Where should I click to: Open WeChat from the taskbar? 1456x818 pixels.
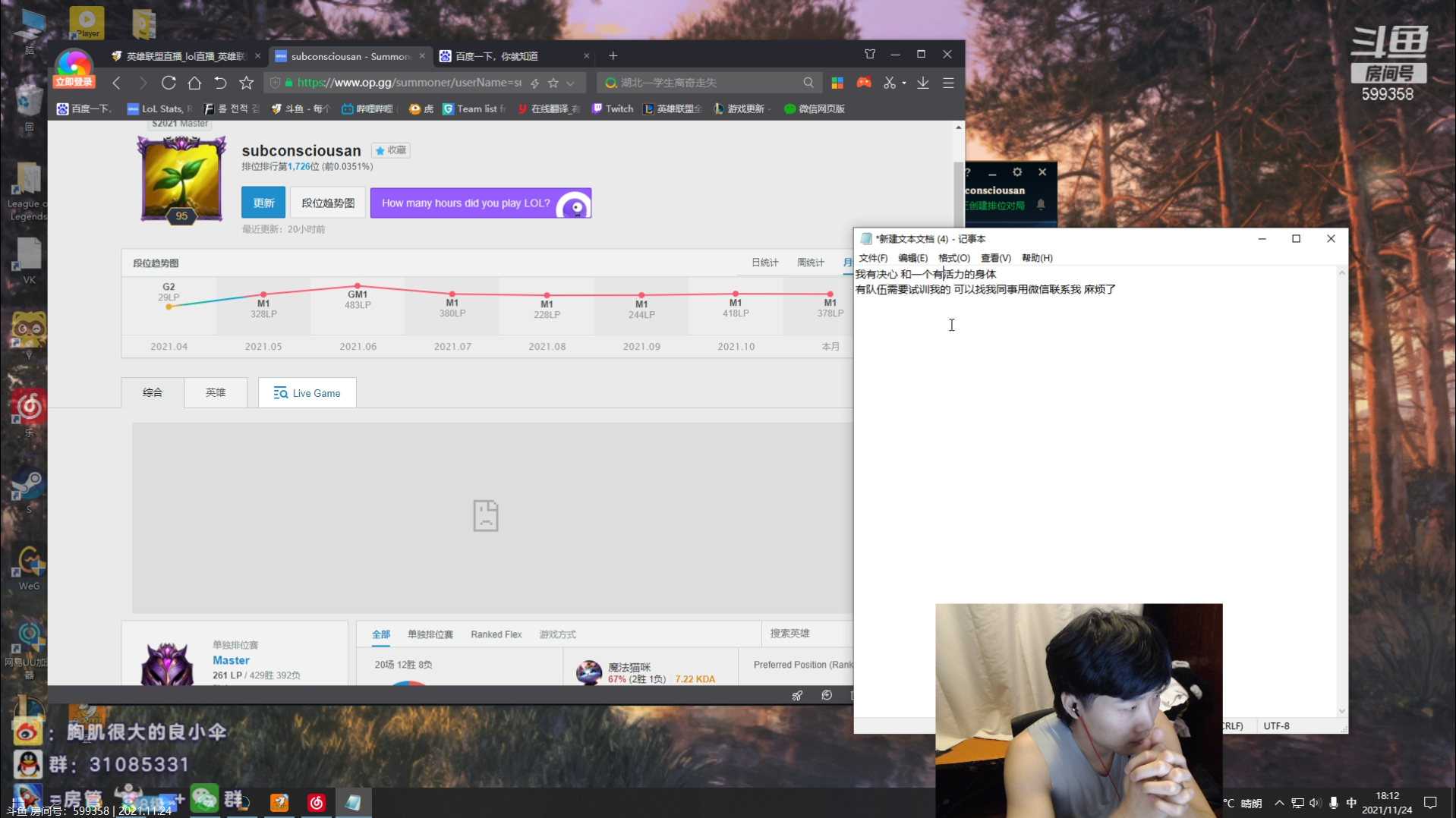coord(203,799)
